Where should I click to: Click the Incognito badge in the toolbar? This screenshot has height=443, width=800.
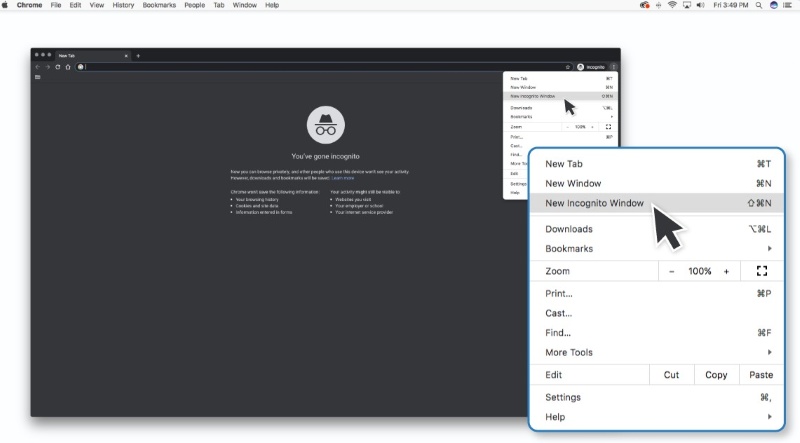point(591,67)
